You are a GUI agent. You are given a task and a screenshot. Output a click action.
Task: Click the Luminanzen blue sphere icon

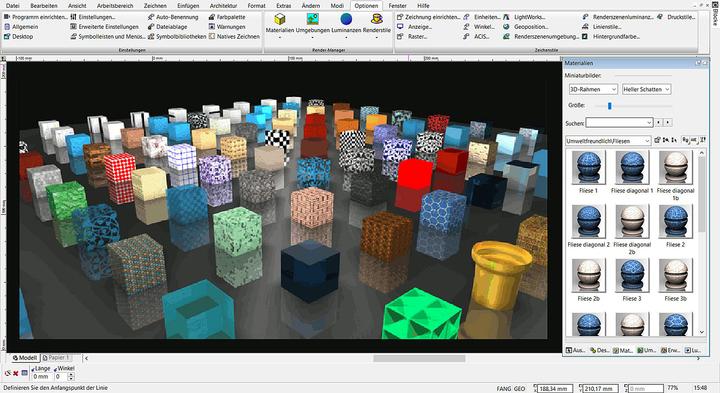point(346,19)
